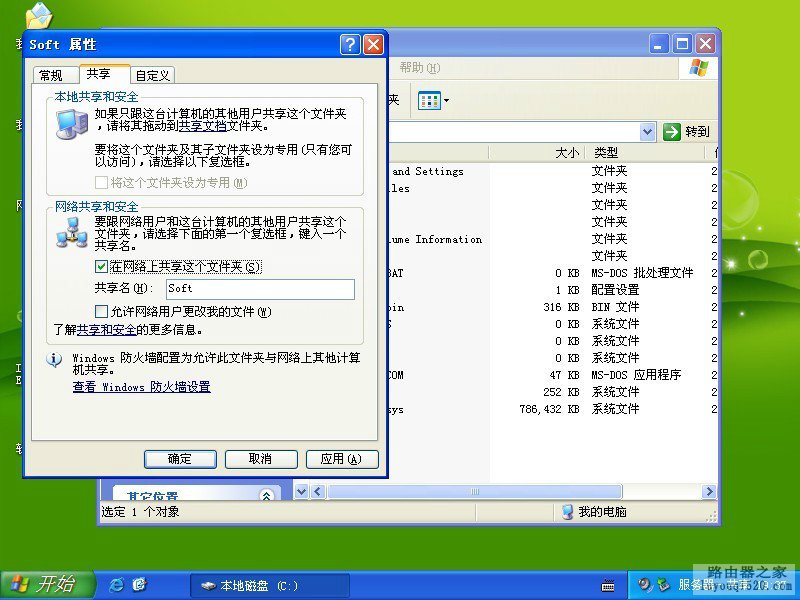Click horizontal scrollbar right arrow

[x=709, y=492]
